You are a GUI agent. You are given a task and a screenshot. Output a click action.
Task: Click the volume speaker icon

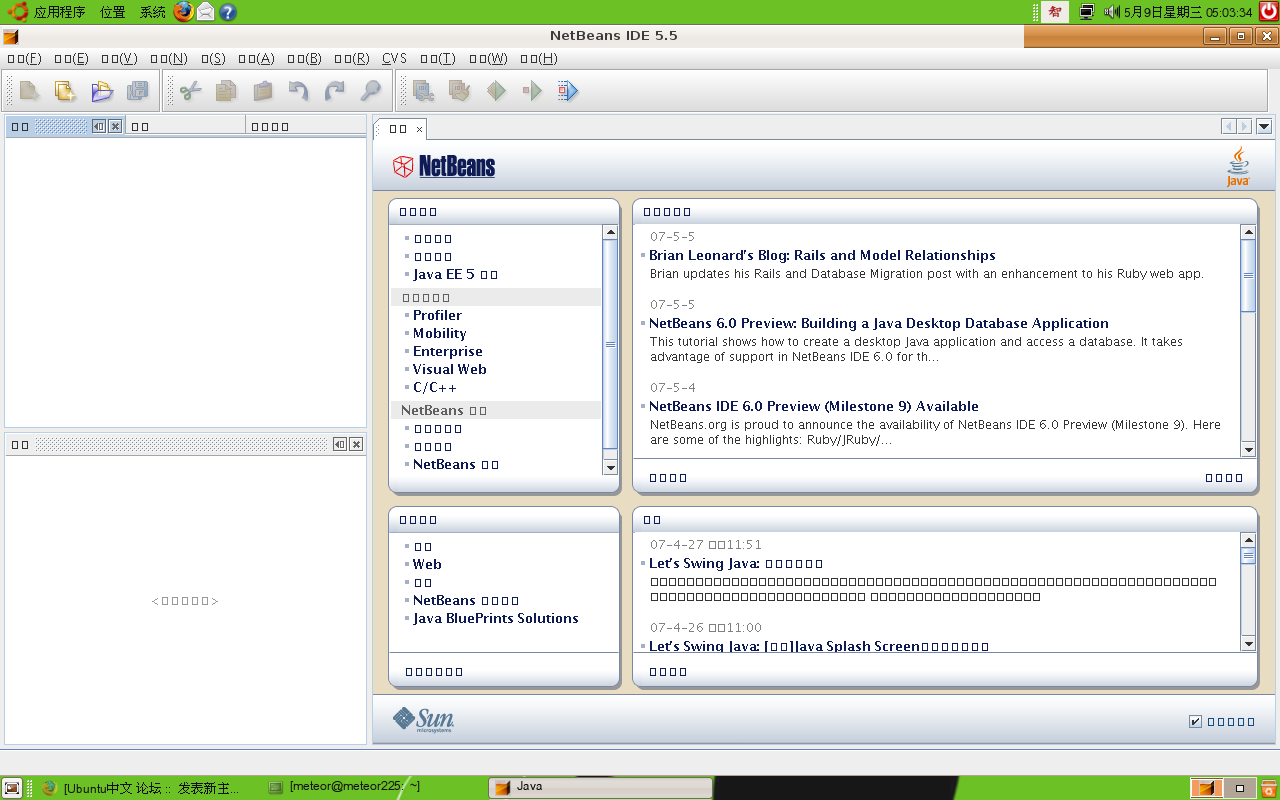click(x=1112, y=12)
